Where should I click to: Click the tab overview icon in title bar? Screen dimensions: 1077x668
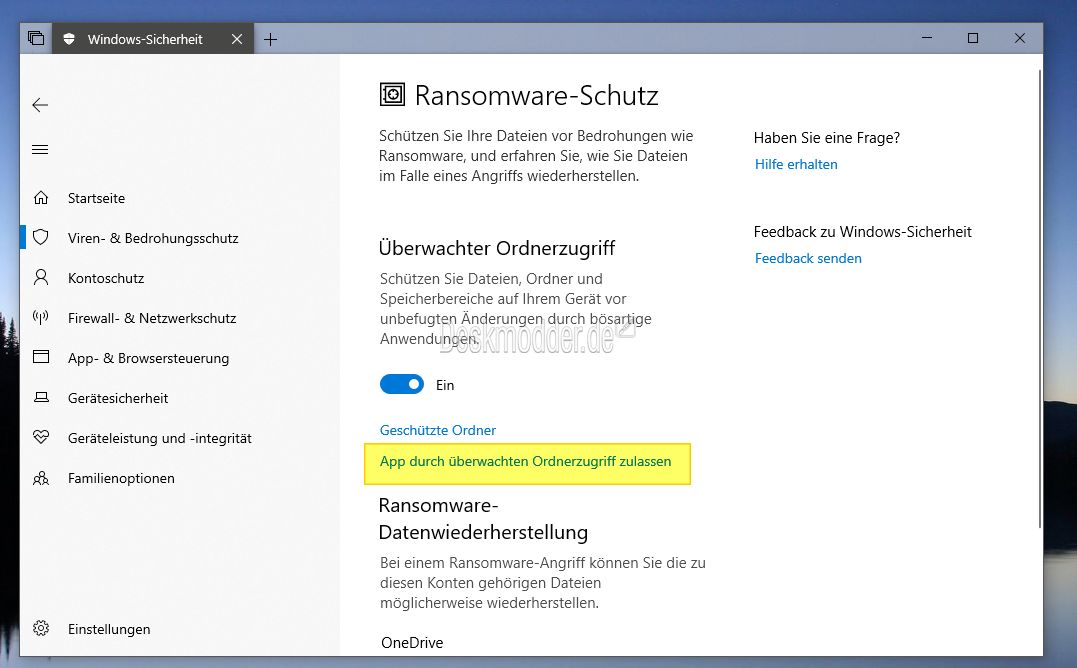[x=36, y=38]
